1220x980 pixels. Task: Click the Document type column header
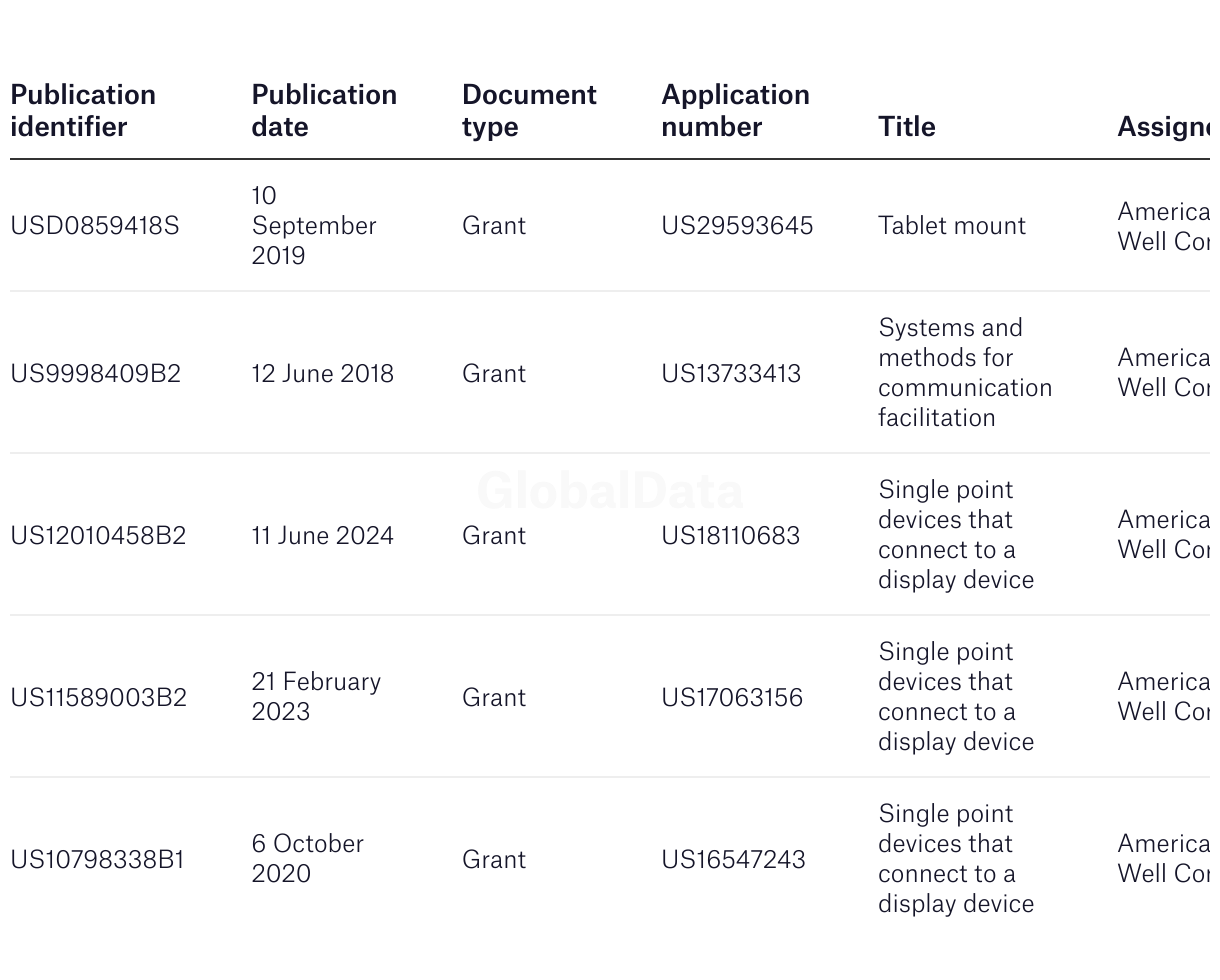529,111
